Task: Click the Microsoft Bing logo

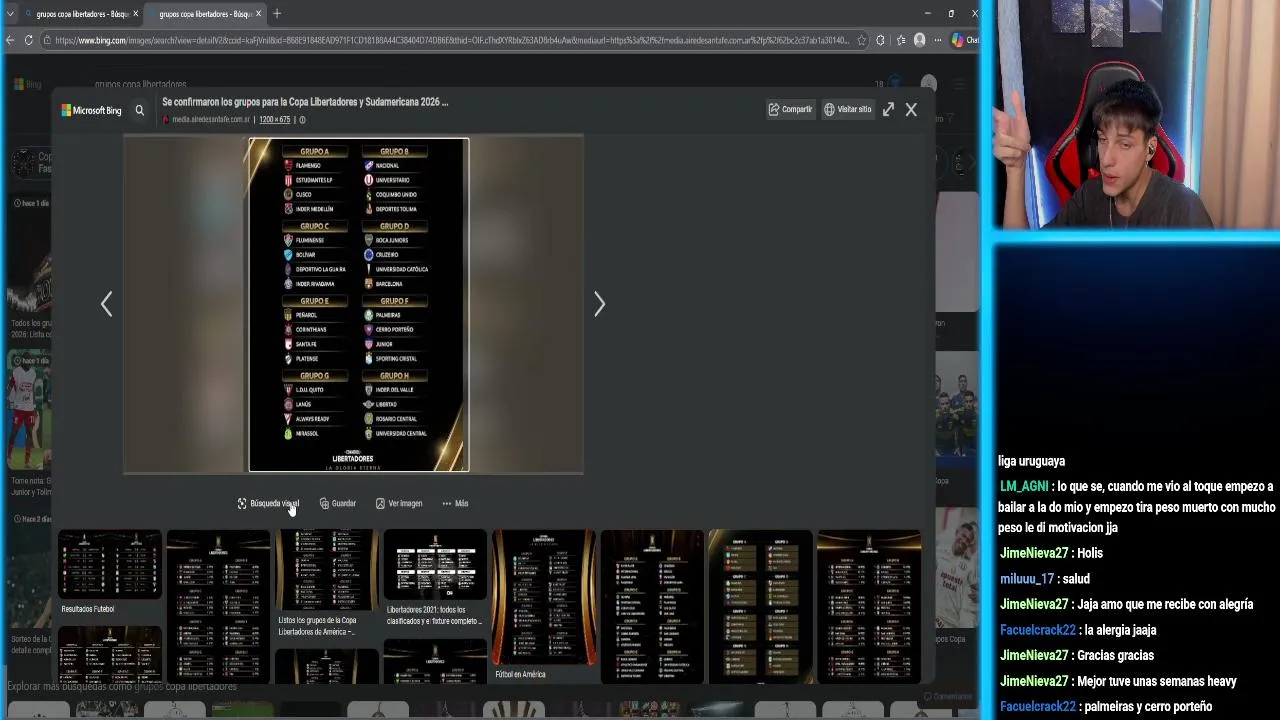Action: (x=91, y=110)
